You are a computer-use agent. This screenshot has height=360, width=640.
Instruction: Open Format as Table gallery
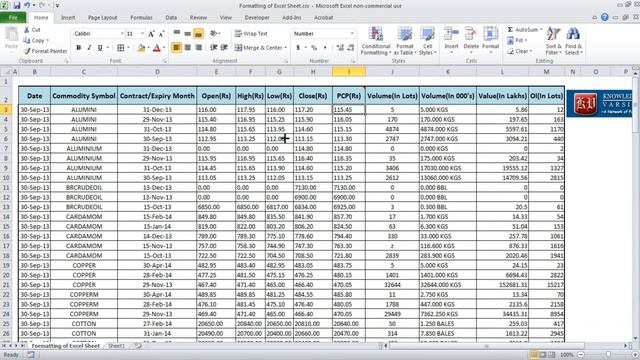(404, 41)
